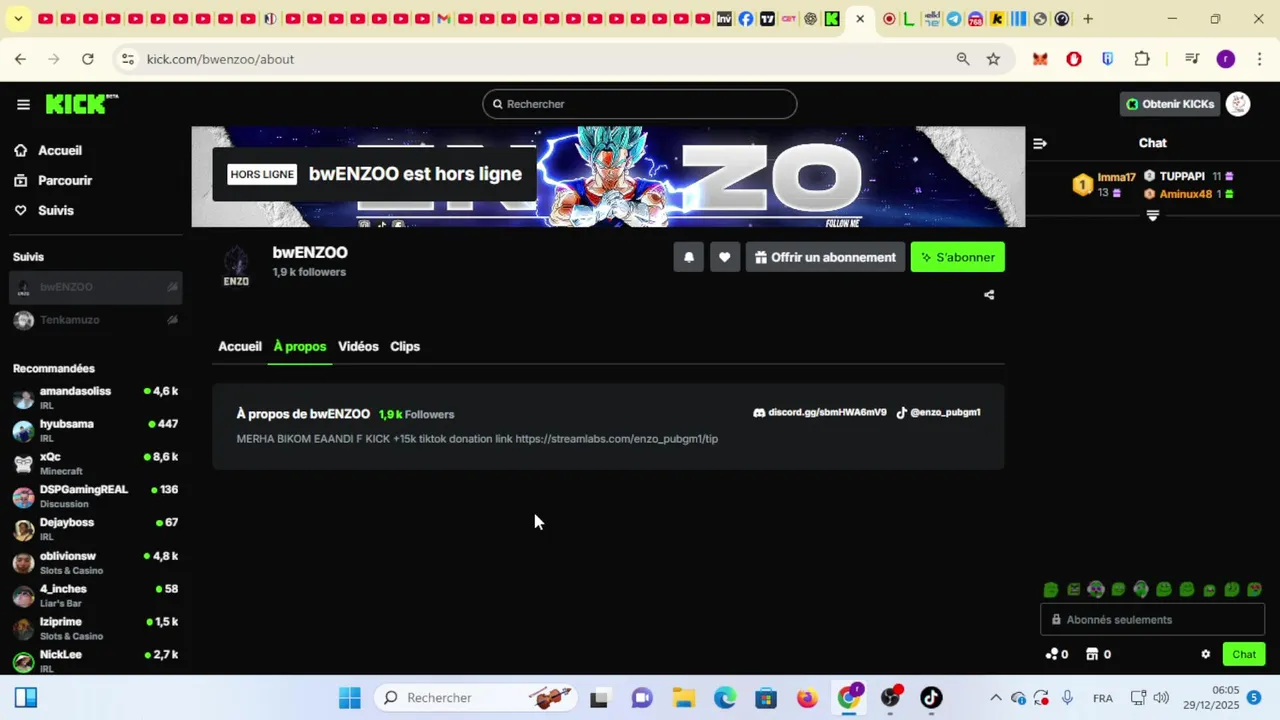Open the discord.gg/sbmHWA6mV9 link
This screenshot has width=1280, height=720.
click(820, 412)
